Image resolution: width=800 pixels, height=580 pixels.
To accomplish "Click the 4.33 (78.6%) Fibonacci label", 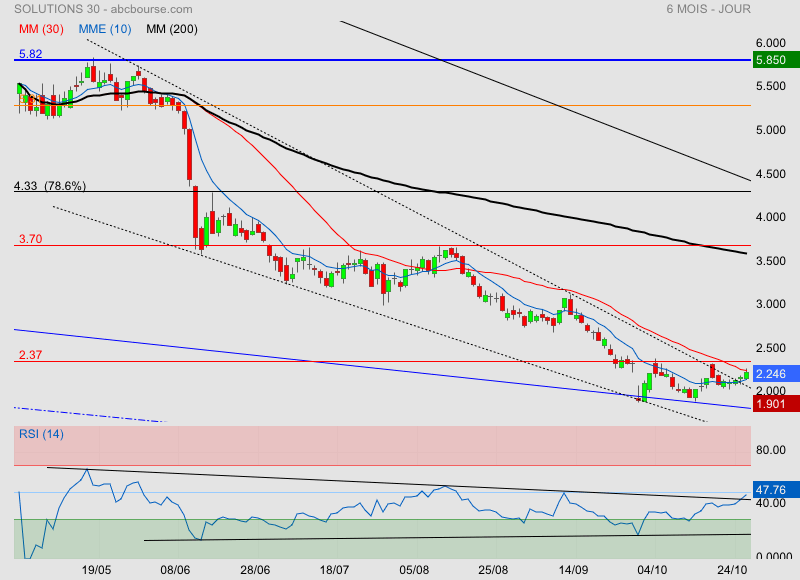I will tap(49, 186).
